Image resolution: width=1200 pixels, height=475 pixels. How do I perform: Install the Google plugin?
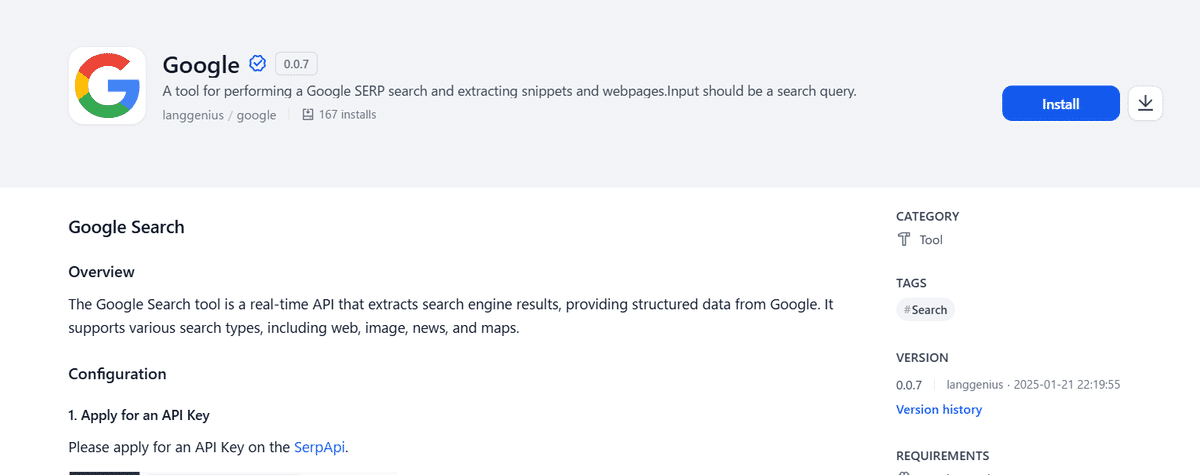pos(1060,103)
